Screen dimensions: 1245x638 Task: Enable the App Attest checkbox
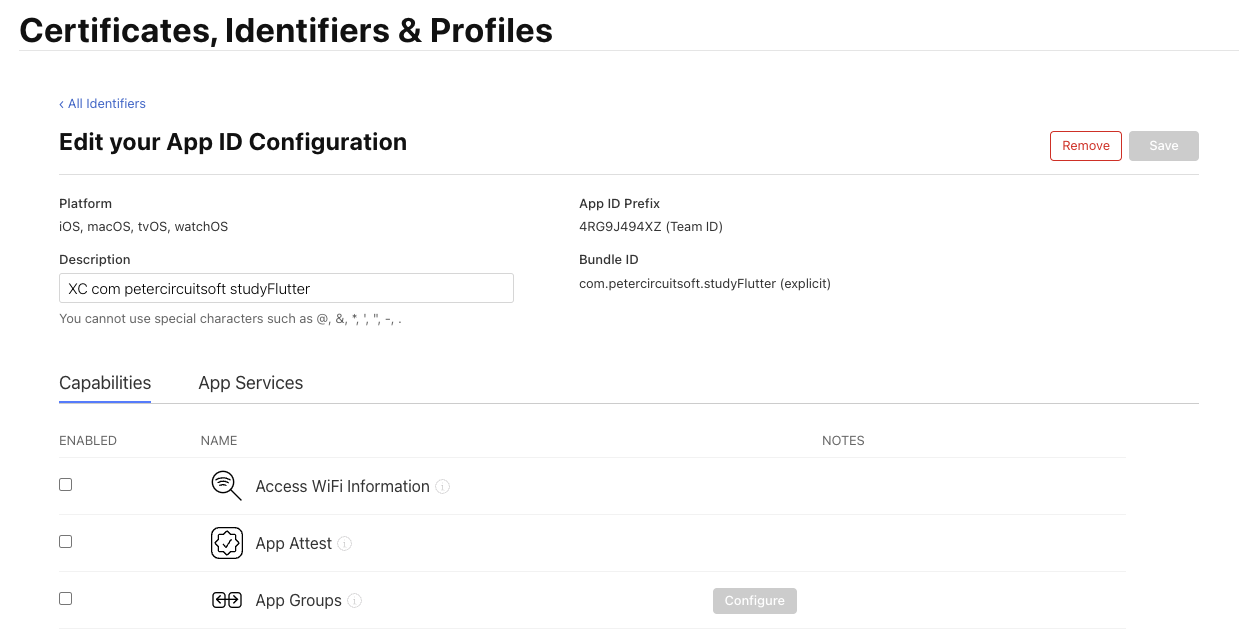pyautogui.click(x=66, y=541)
